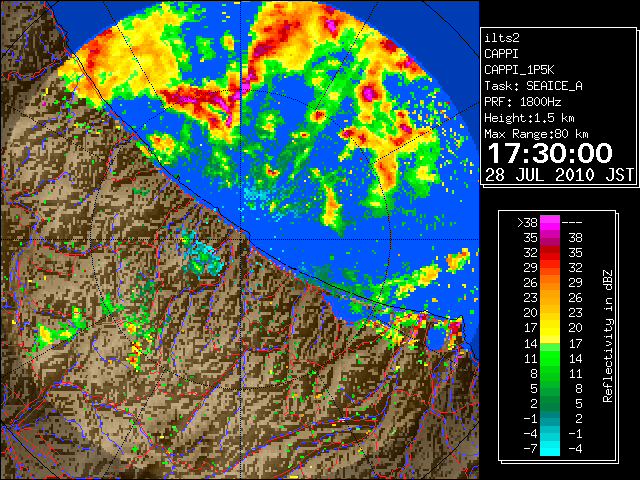Pick the cyan swatch ending the color scale

(x=550, y=449)
